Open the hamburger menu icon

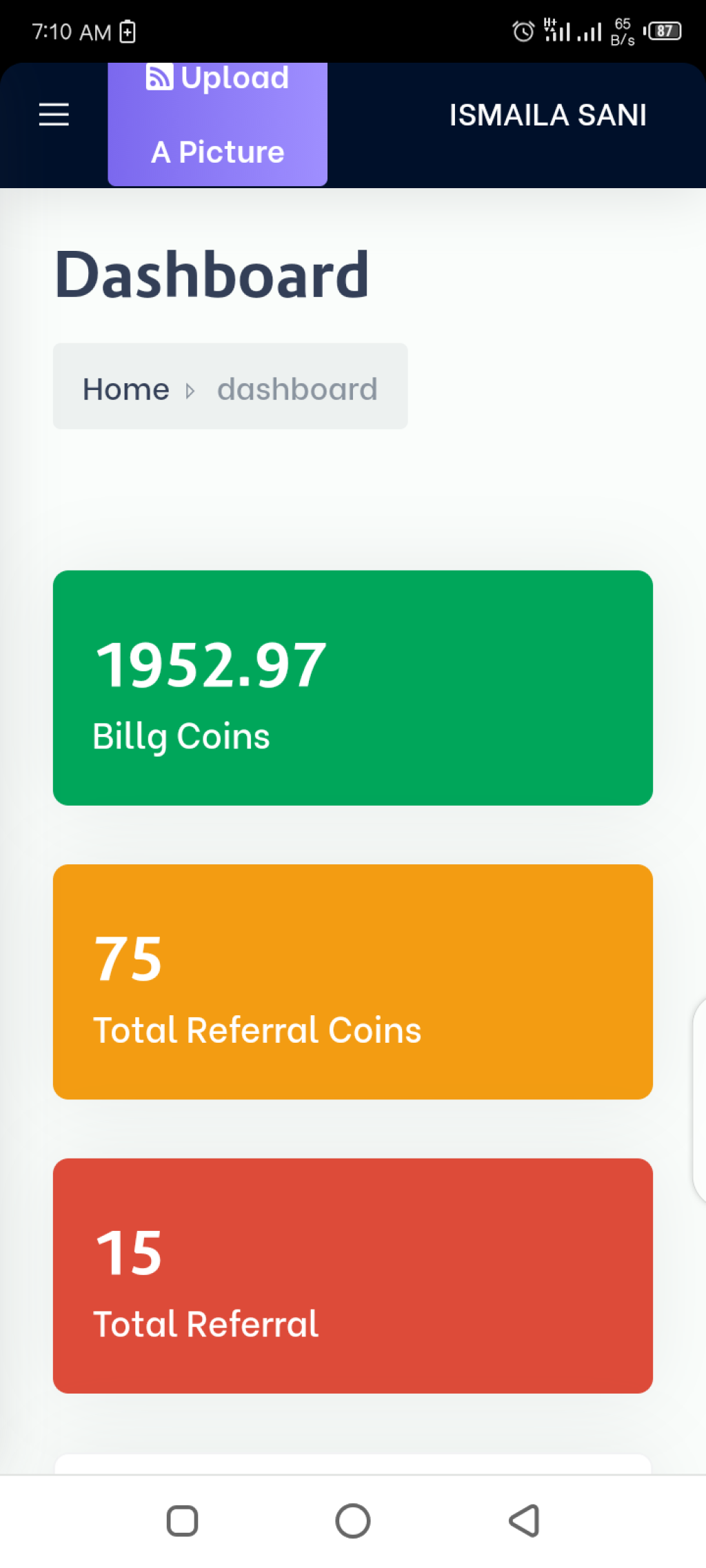point(54,114)
